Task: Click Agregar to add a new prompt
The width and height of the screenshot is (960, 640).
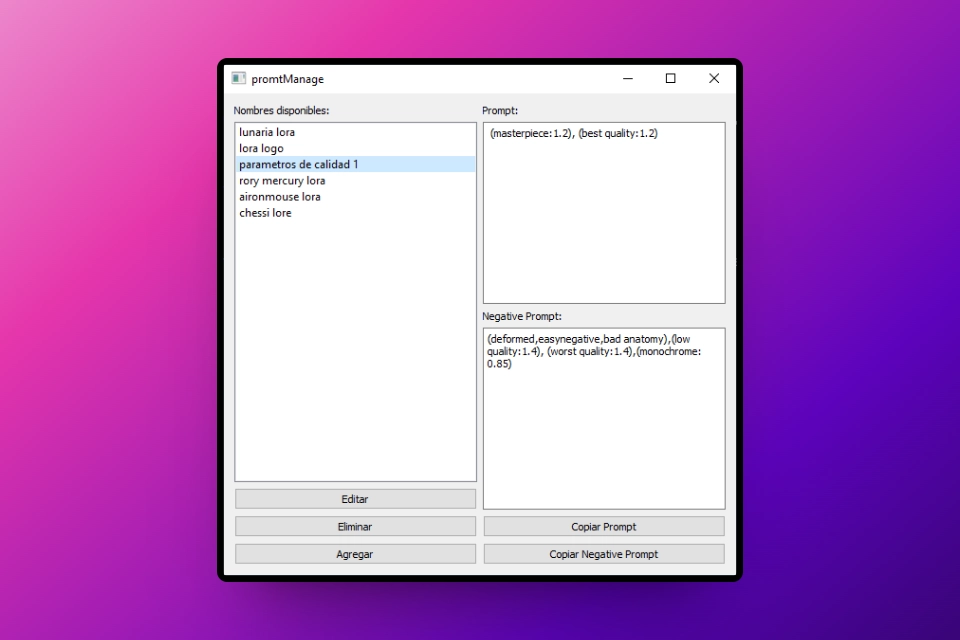Action: click(355, 553)
